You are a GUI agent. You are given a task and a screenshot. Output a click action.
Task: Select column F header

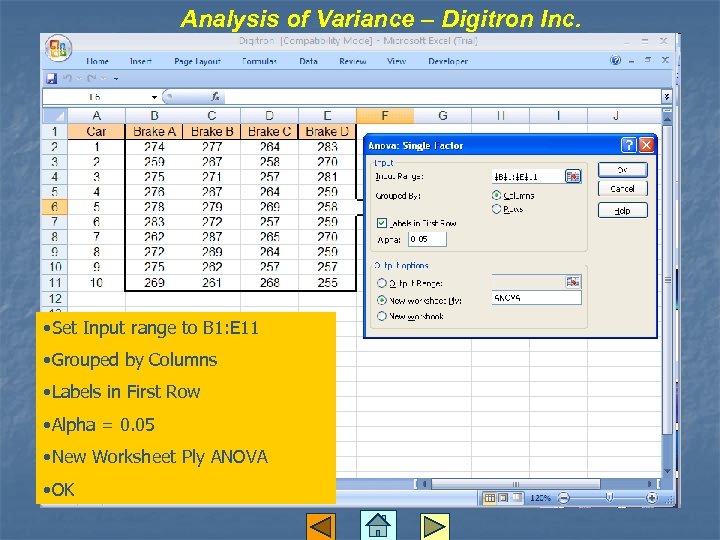(385, 115)
